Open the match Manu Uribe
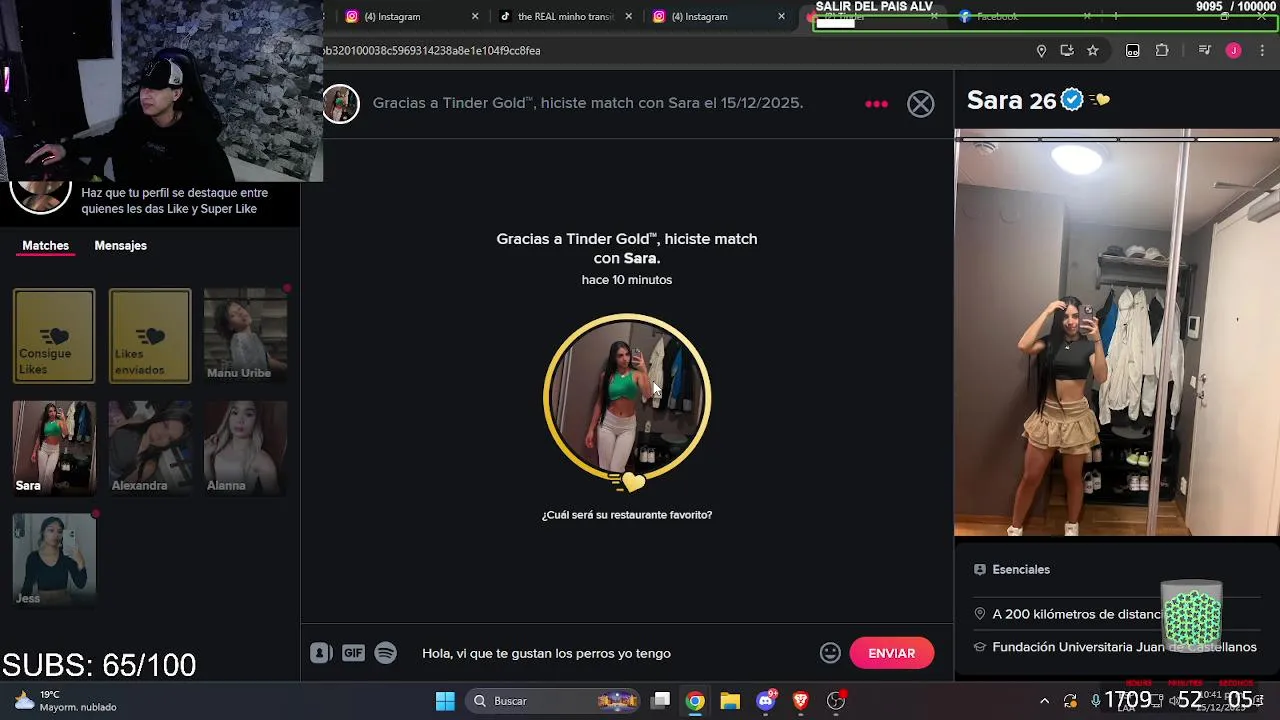The width and height of the screenshot is (1280, 720). tap(245, 336)
